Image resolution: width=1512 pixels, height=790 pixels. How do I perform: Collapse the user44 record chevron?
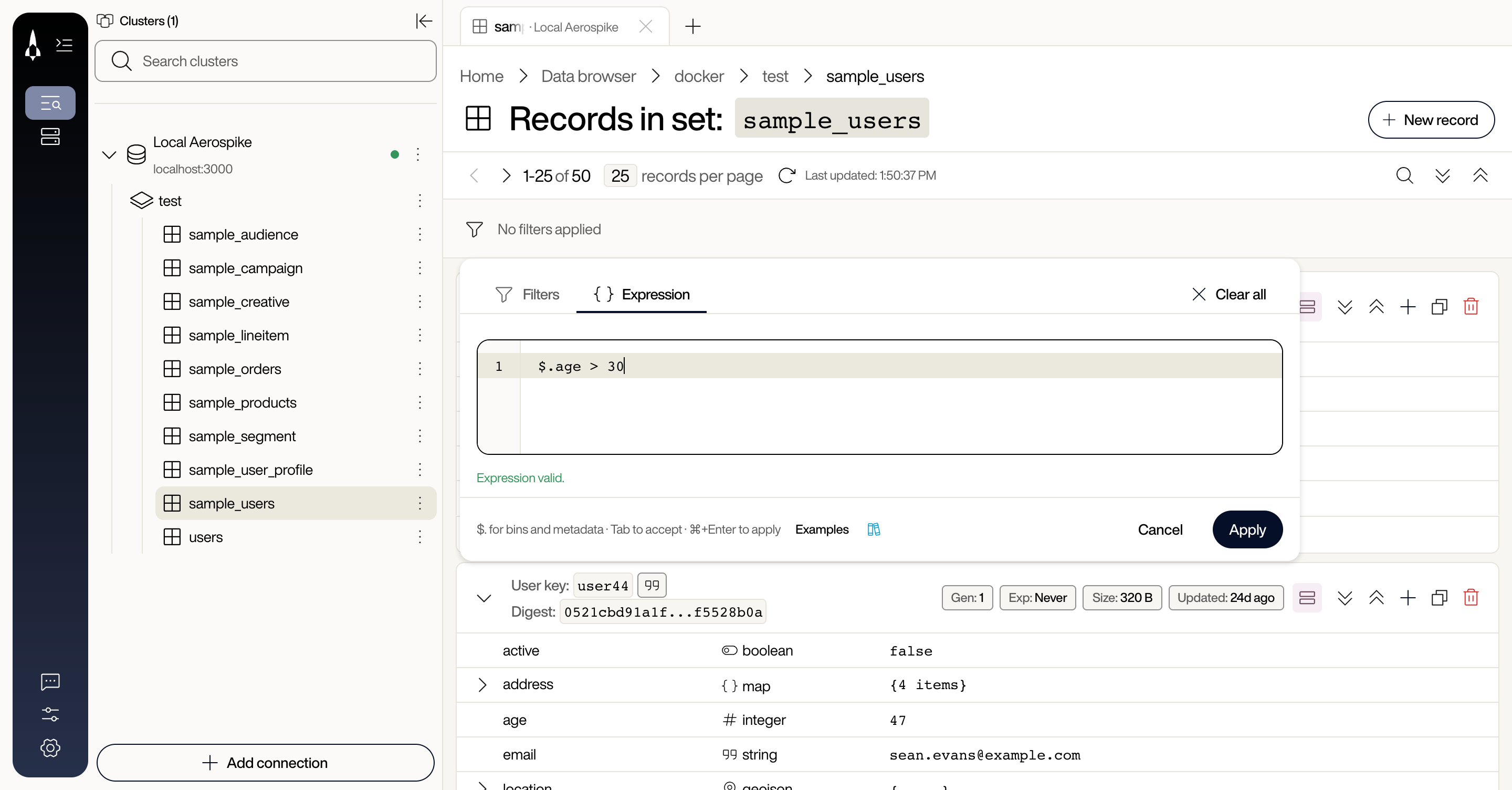[x=484, y=598]
